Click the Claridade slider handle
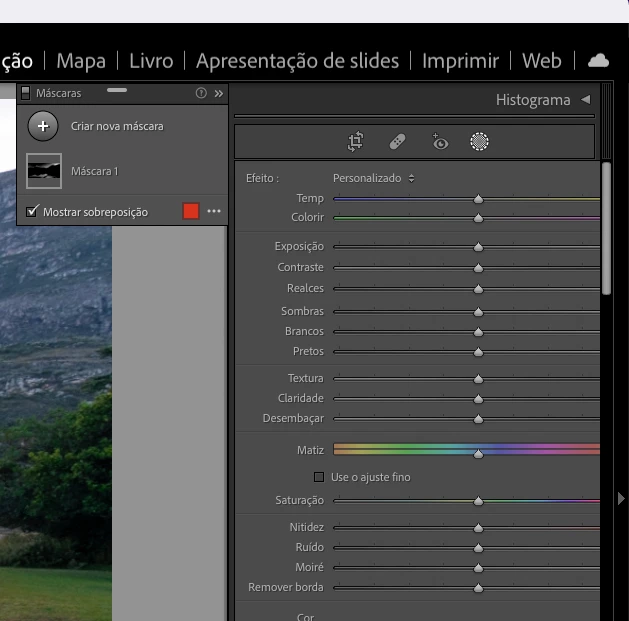The image size is (629, 621). point(478,399)
